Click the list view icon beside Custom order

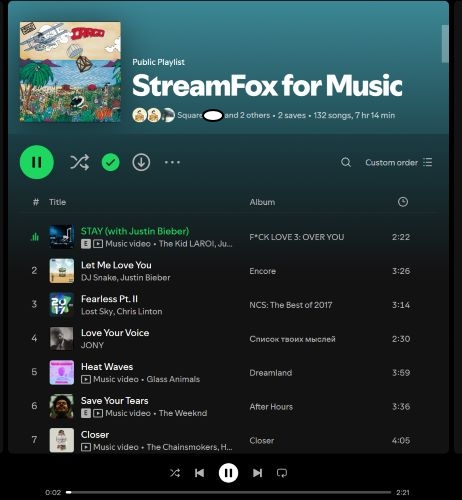[x=428, y=162]
